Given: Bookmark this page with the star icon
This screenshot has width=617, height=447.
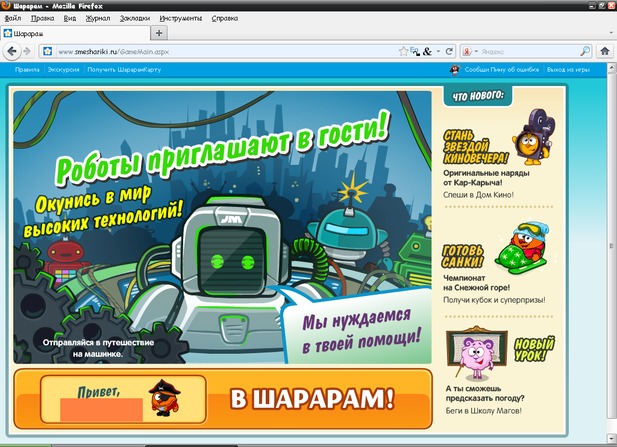Looking at the screenshot, I should point(403,51).
